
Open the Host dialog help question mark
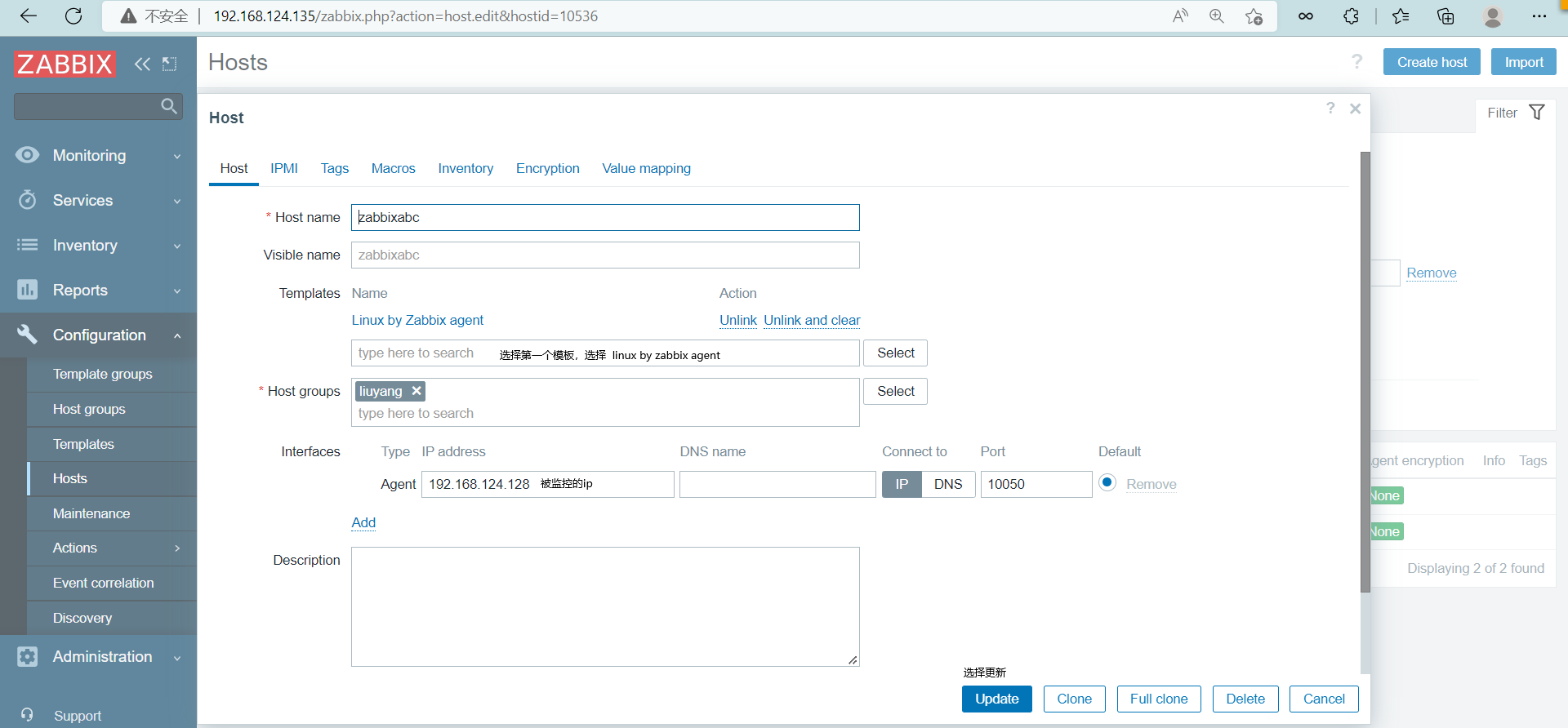pos(1330,108)
